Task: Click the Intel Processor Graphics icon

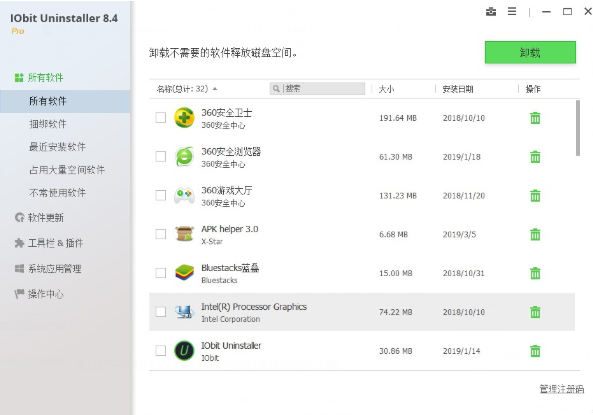Action: (184, 312)
